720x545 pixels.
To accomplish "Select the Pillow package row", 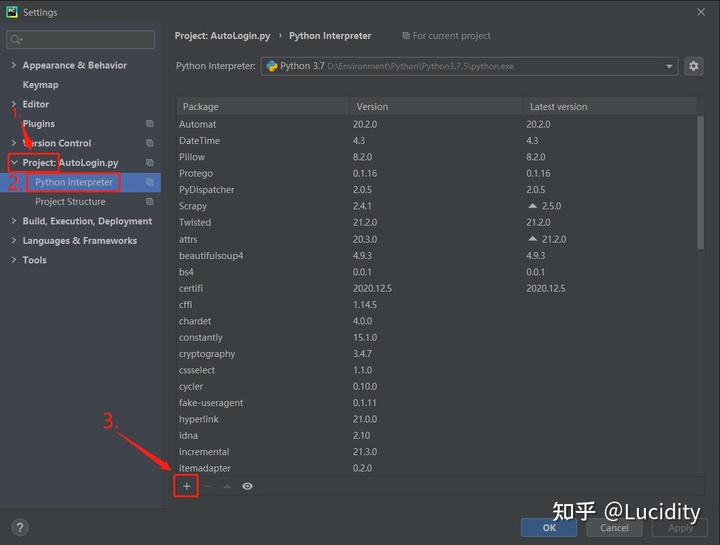I will [x=437, y=157].
